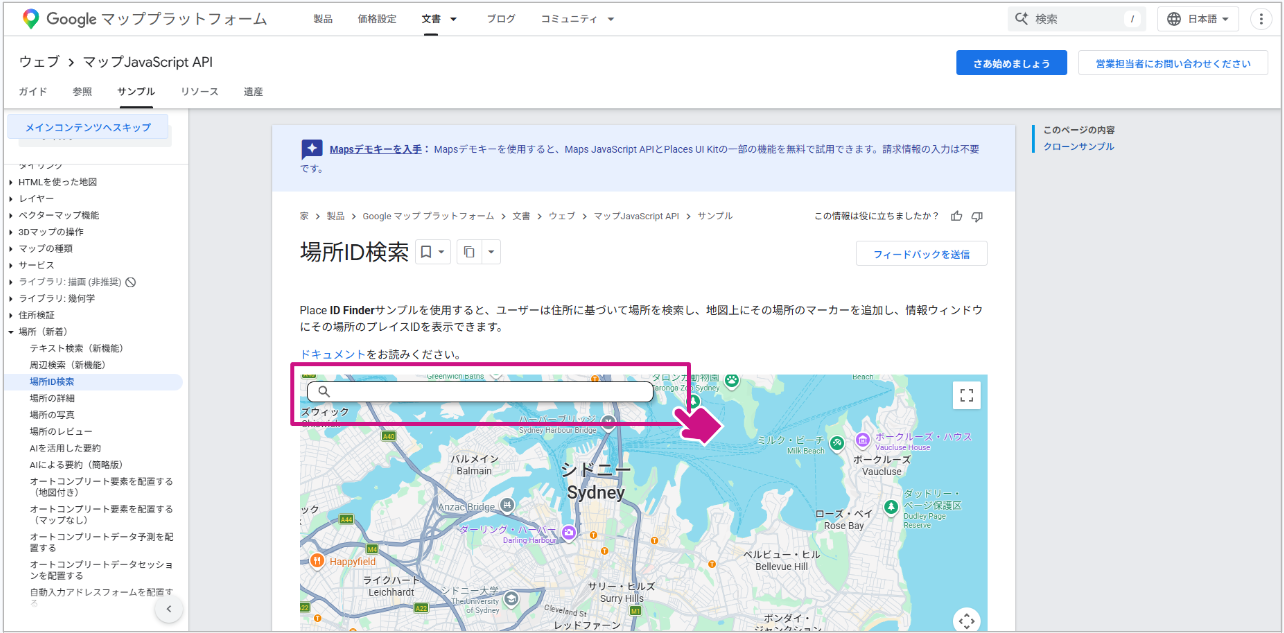Click the header 検索 search field

1076,19
